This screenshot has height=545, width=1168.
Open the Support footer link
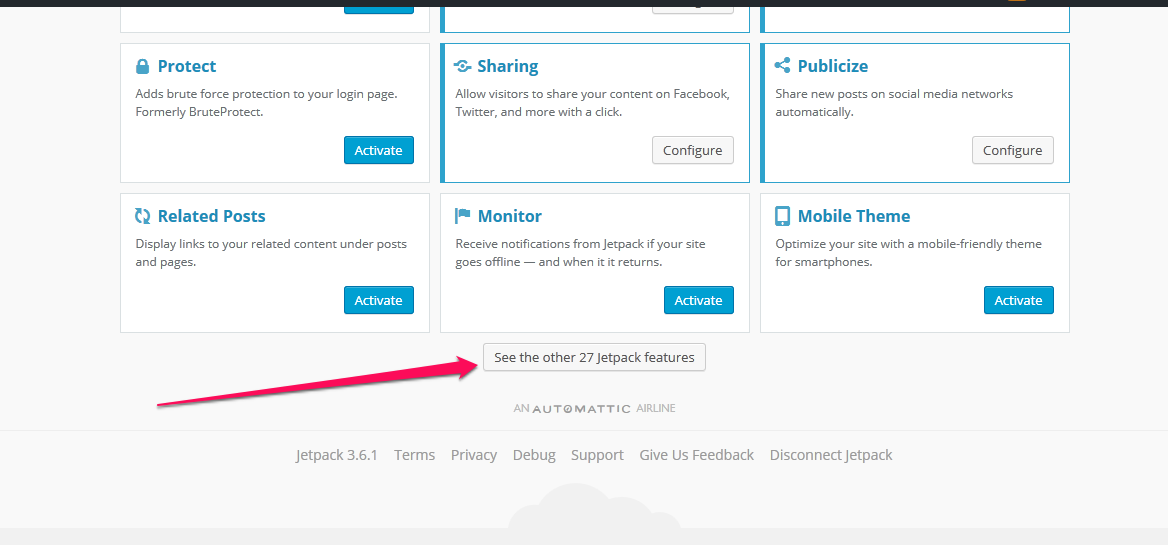coord(597,455)
